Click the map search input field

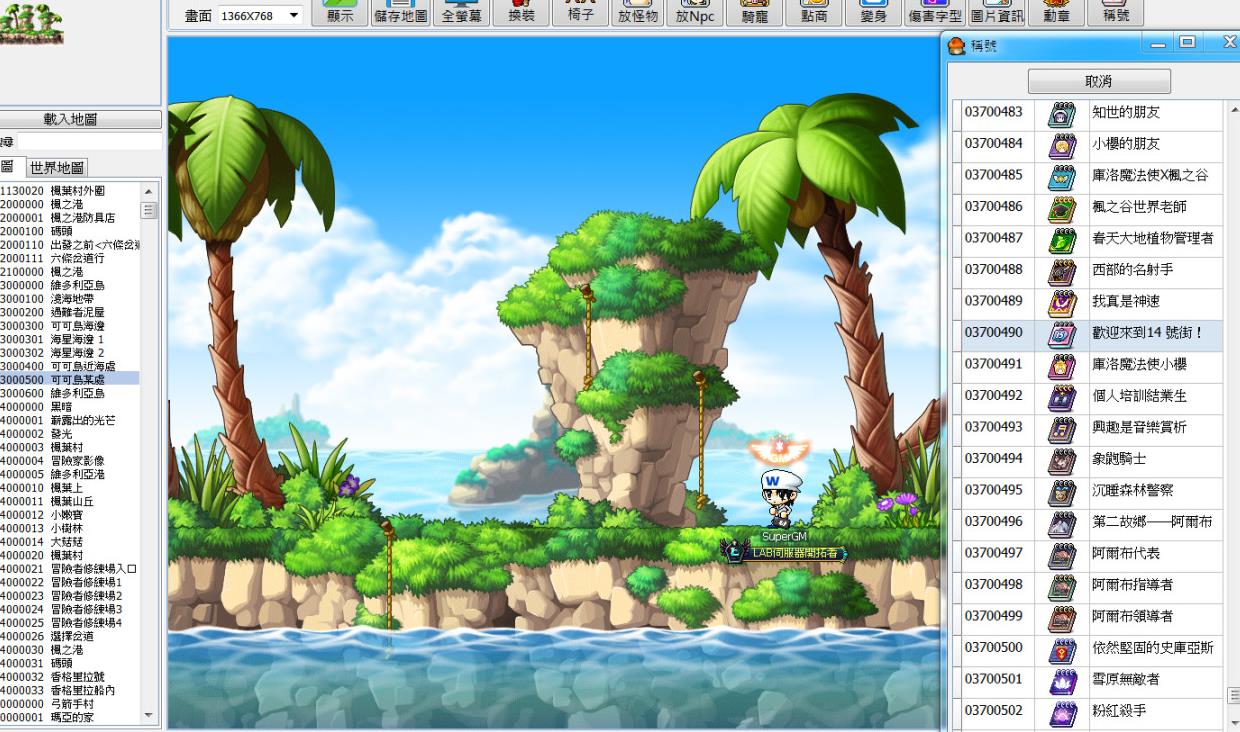pos(88,142)
